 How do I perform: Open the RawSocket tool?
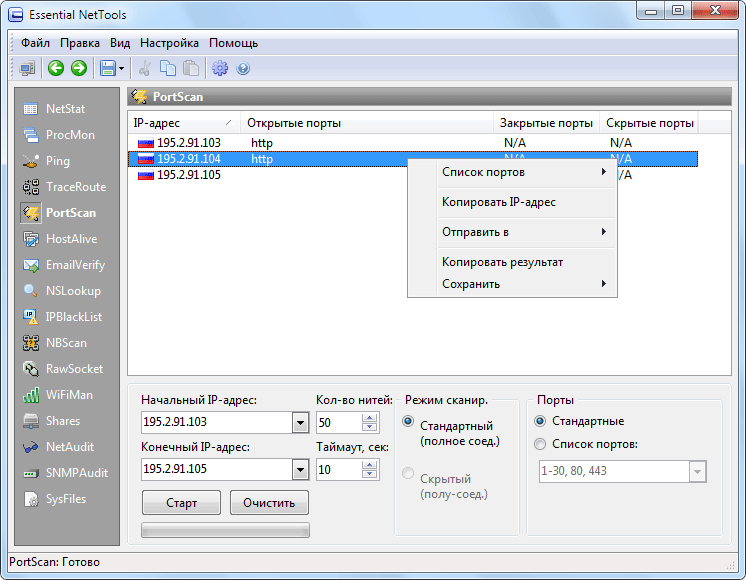pos(63,369)
